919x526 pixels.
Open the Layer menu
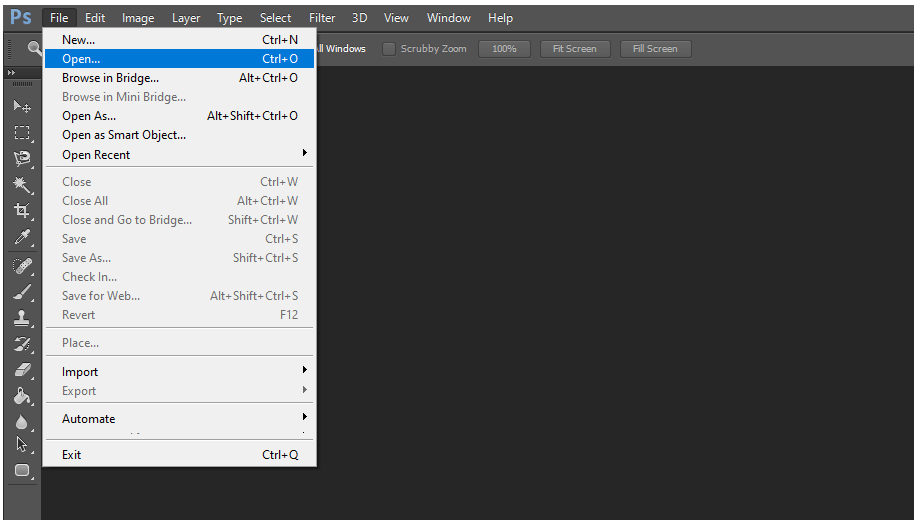186,18
